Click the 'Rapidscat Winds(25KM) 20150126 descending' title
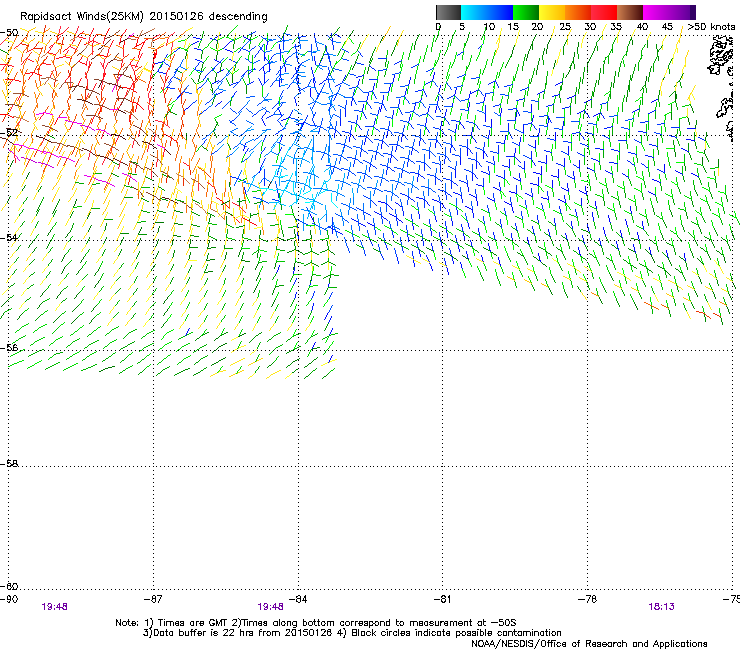 coord(143,17)
